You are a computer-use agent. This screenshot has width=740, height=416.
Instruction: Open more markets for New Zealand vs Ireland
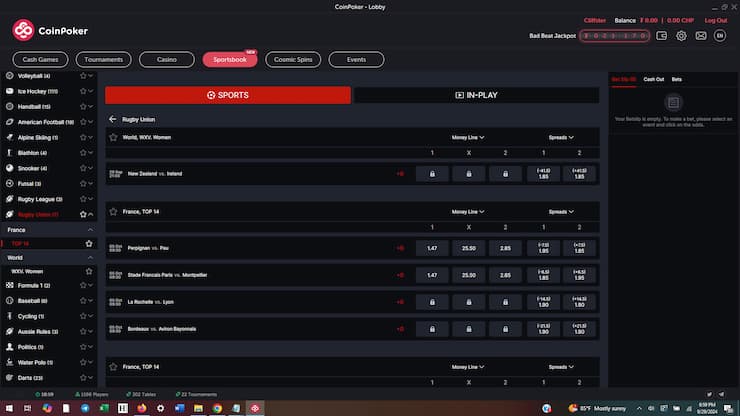click(x=400, y=174)
